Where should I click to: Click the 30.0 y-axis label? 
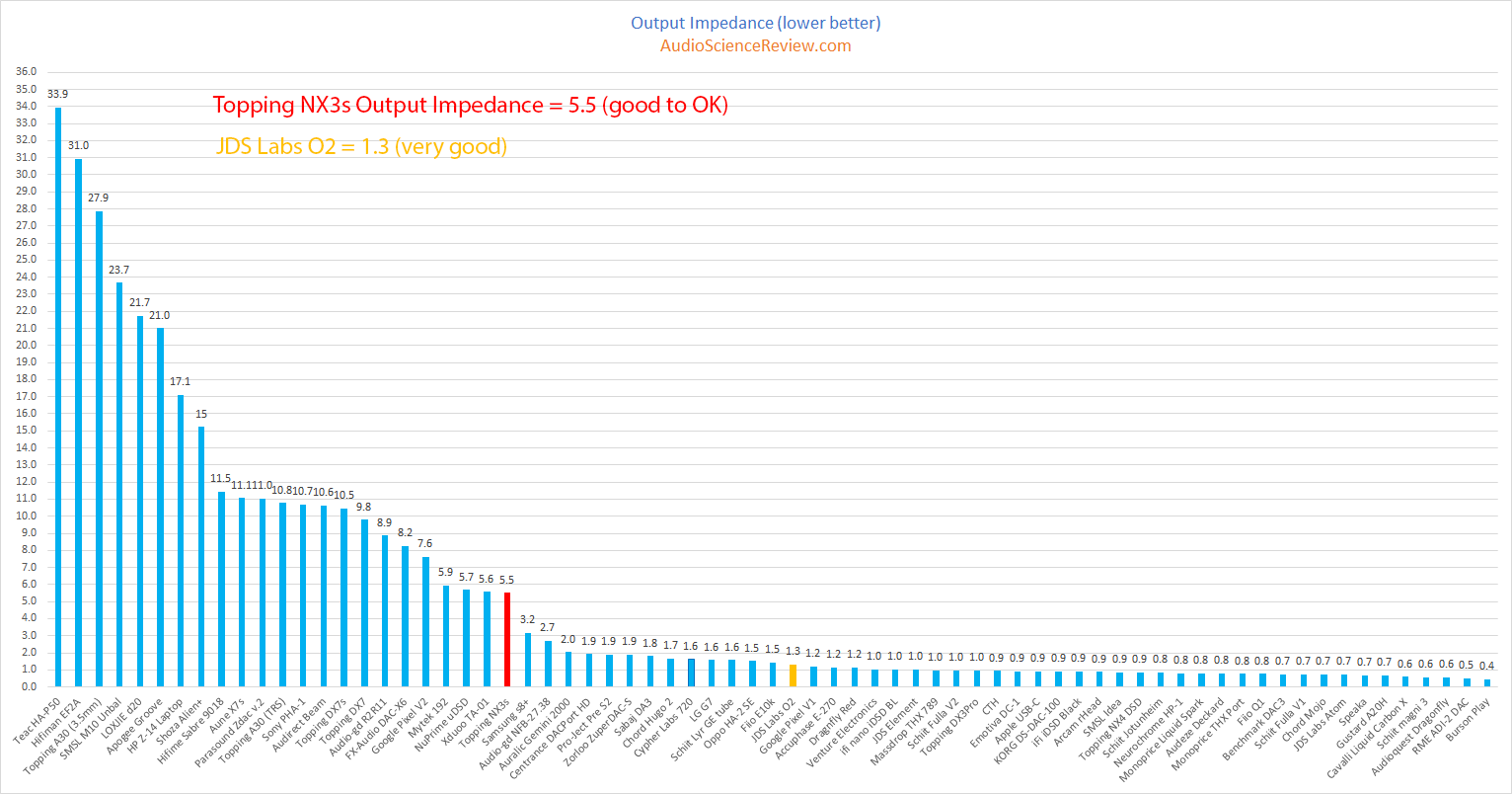27,175
